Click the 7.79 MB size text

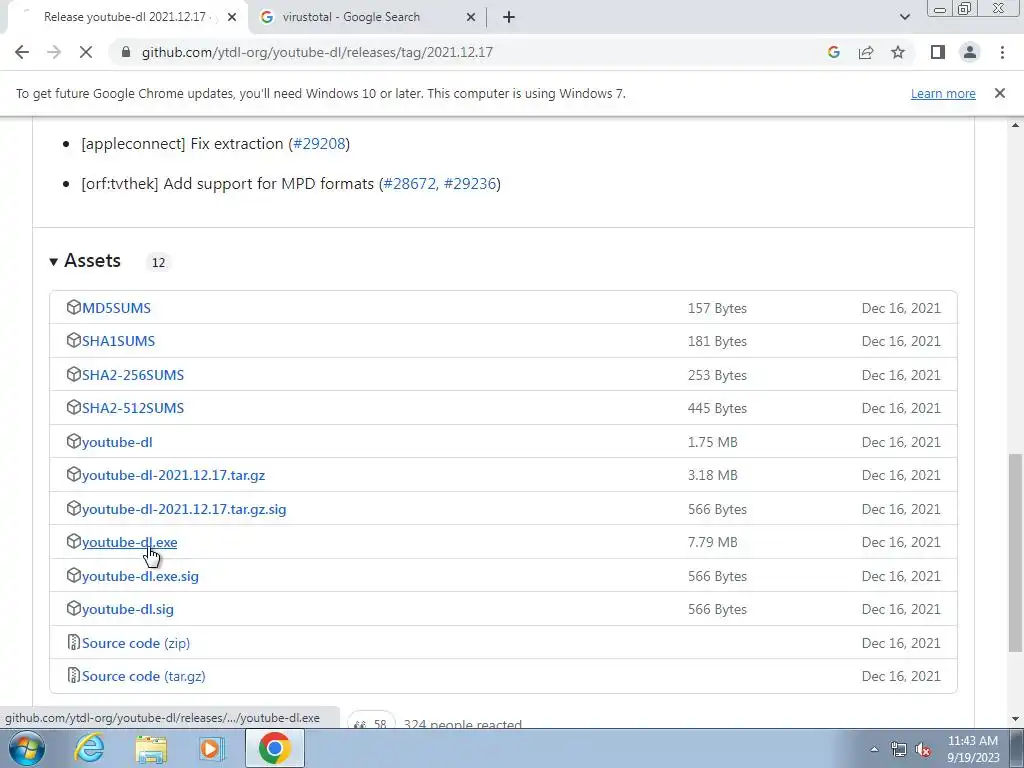tap(712, 542)
